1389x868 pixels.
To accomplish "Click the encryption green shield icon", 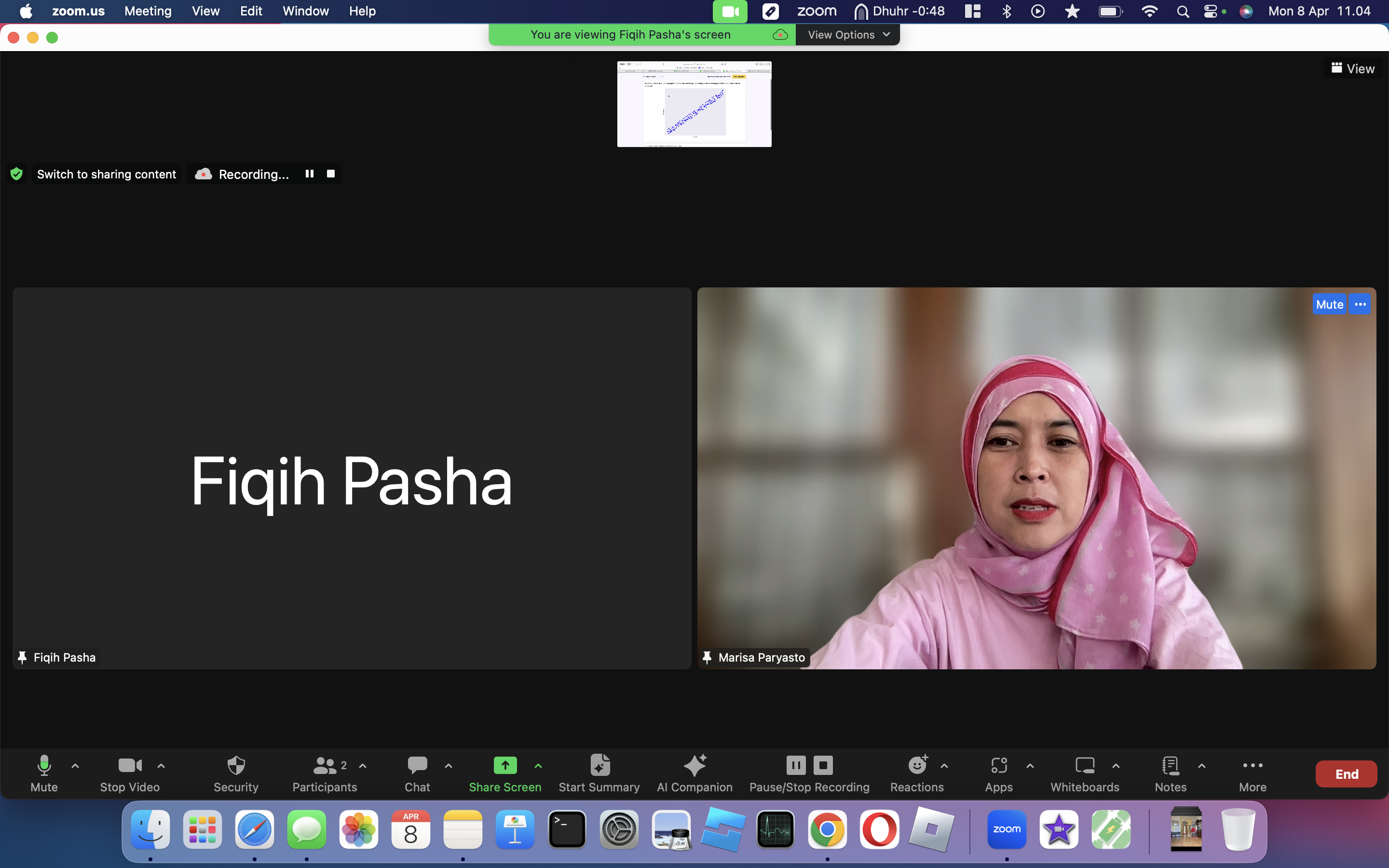I will tap(17, 174).
